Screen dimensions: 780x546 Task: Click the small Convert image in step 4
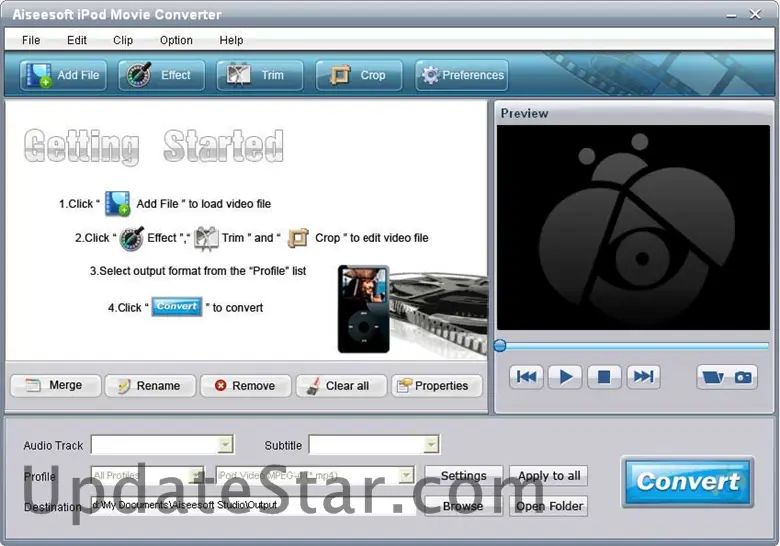click(177, 306)
